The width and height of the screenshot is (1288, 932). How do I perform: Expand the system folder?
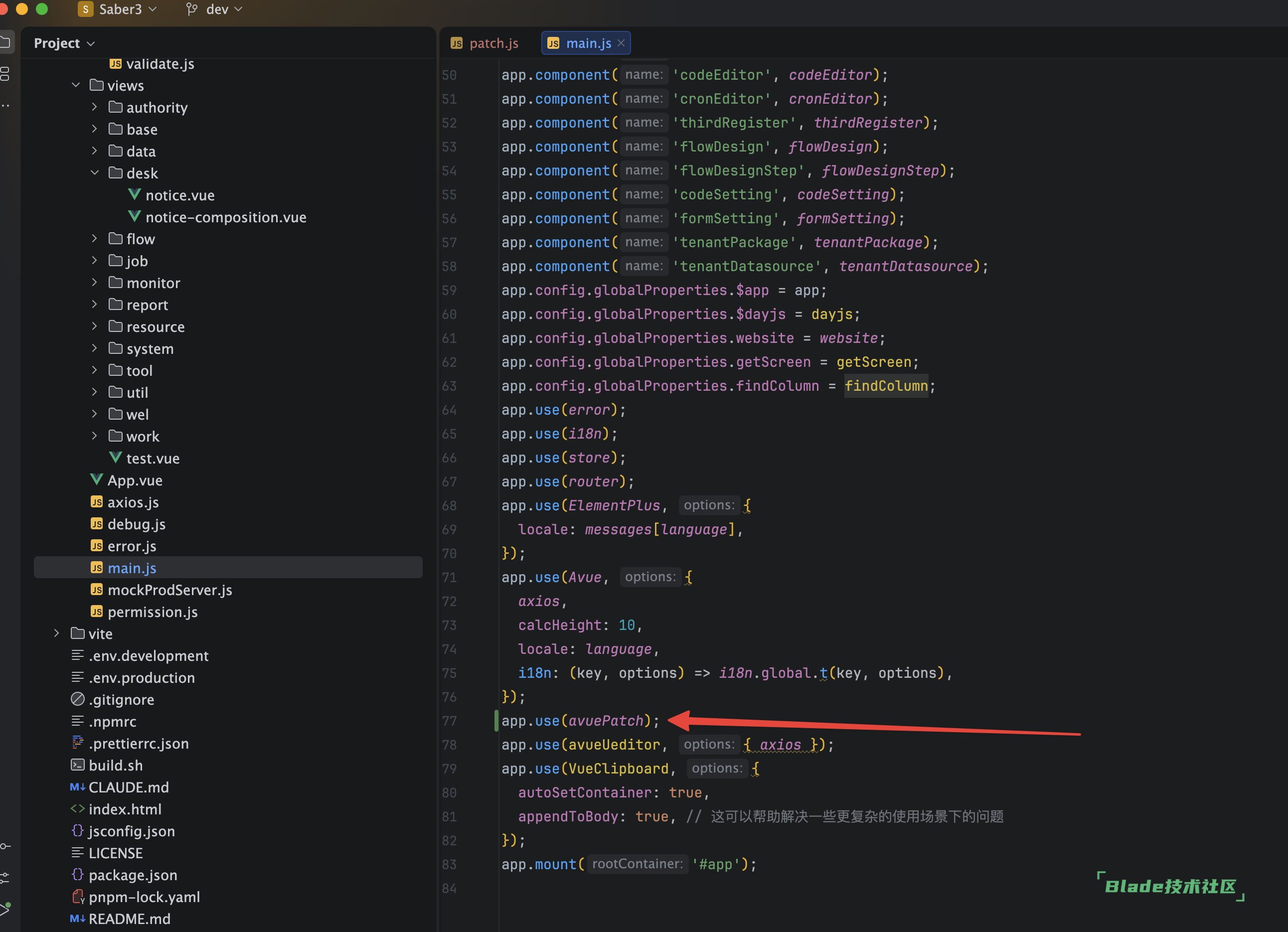[94, 349]
